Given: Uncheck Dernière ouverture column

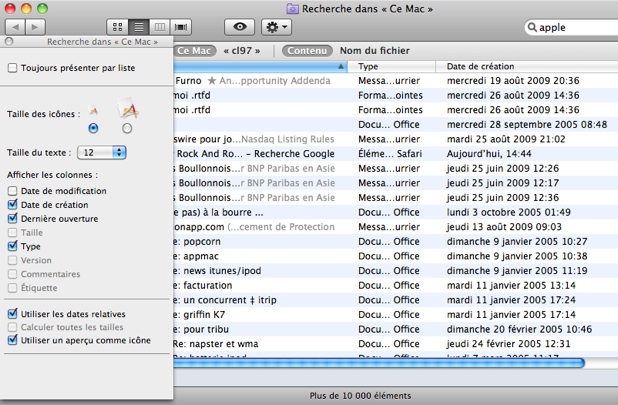Looking at the screenshot, I should click(13, 218).
